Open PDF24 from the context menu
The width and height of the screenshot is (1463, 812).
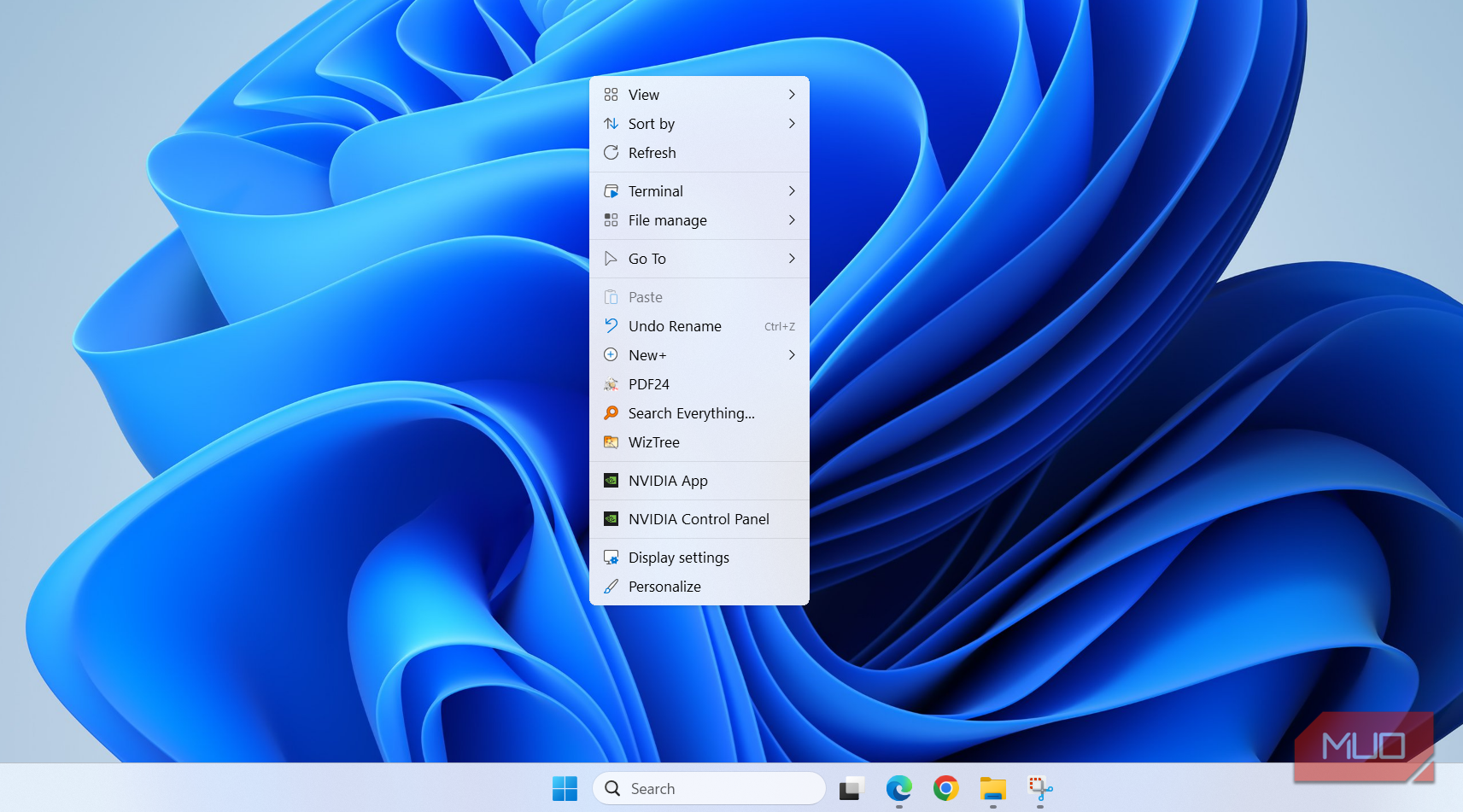[699, 384]
